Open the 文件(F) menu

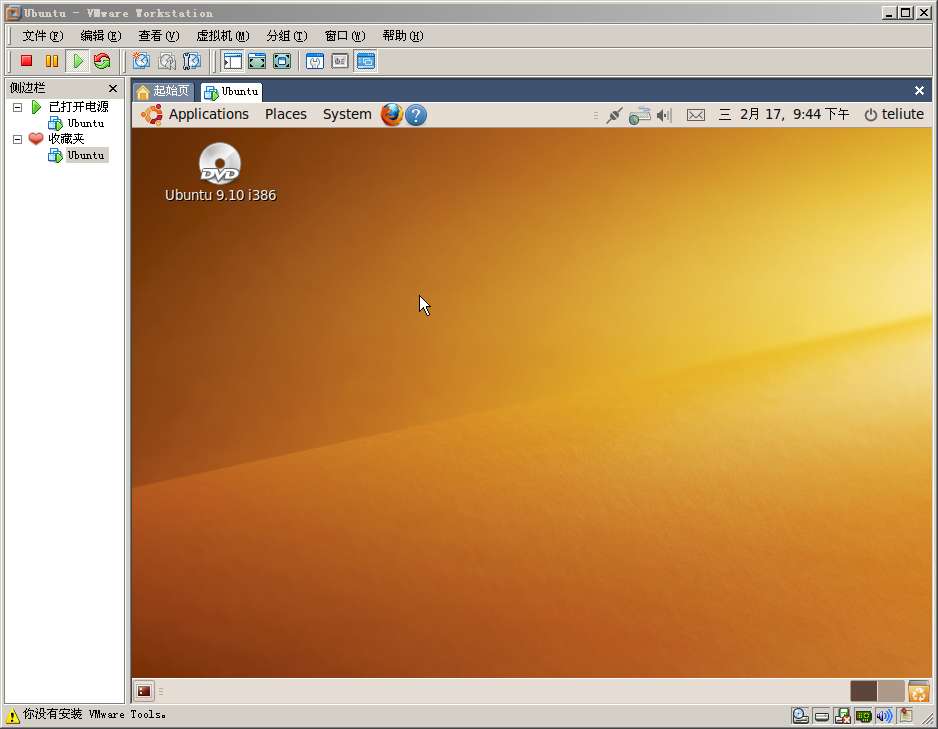coord(42,36)
